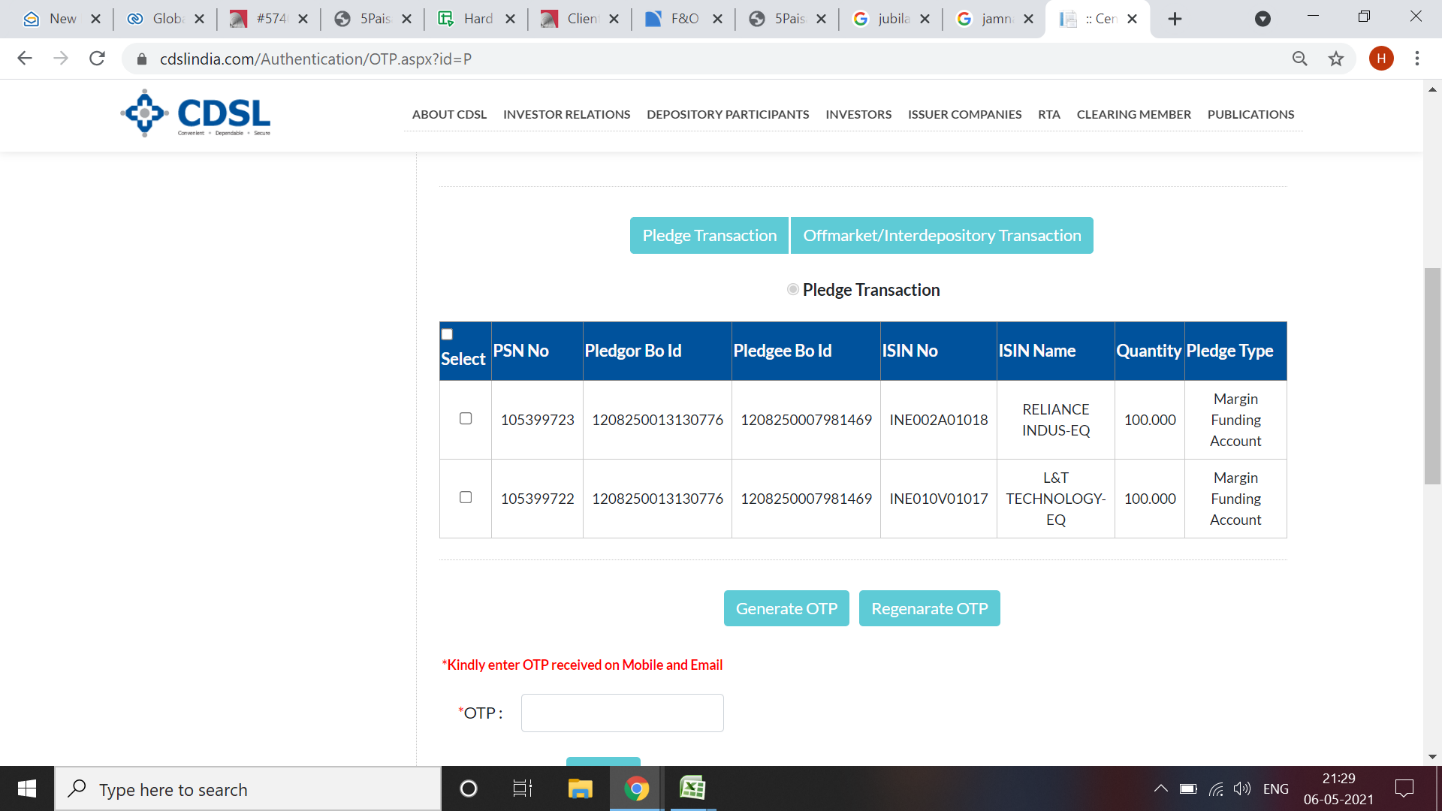1442x811 pixels.
Task: Click the Windows taskbar search box
Action: point(248,789)
